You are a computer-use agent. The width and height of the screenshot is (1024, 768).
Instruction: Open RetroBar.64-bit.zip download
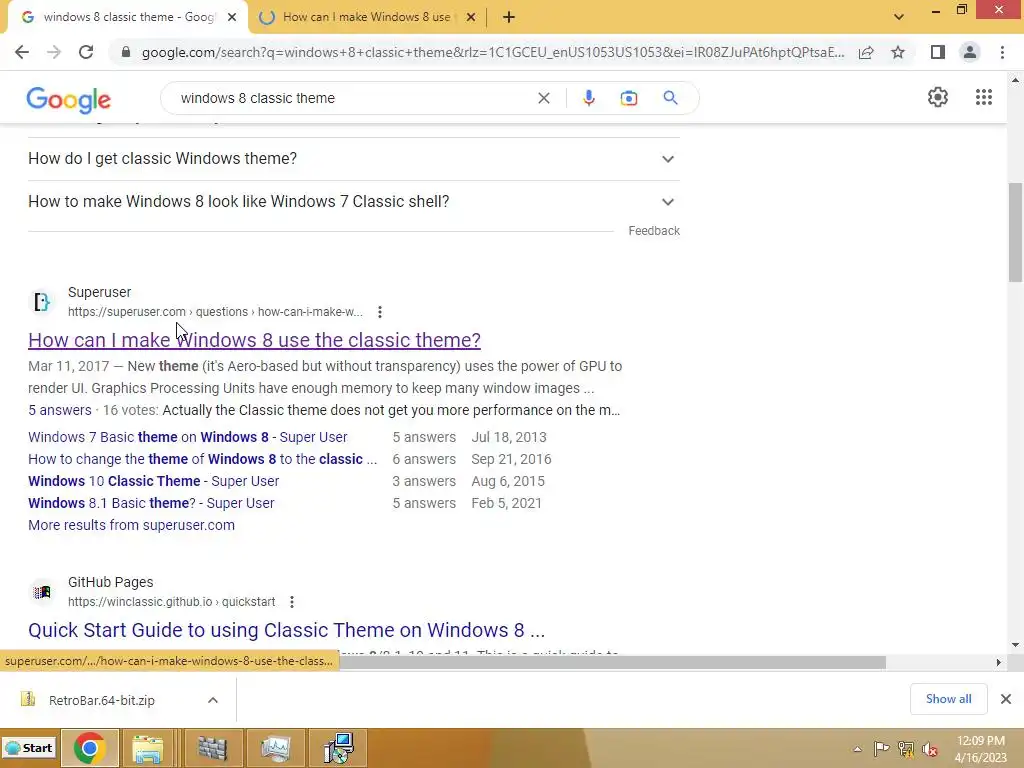102,700
